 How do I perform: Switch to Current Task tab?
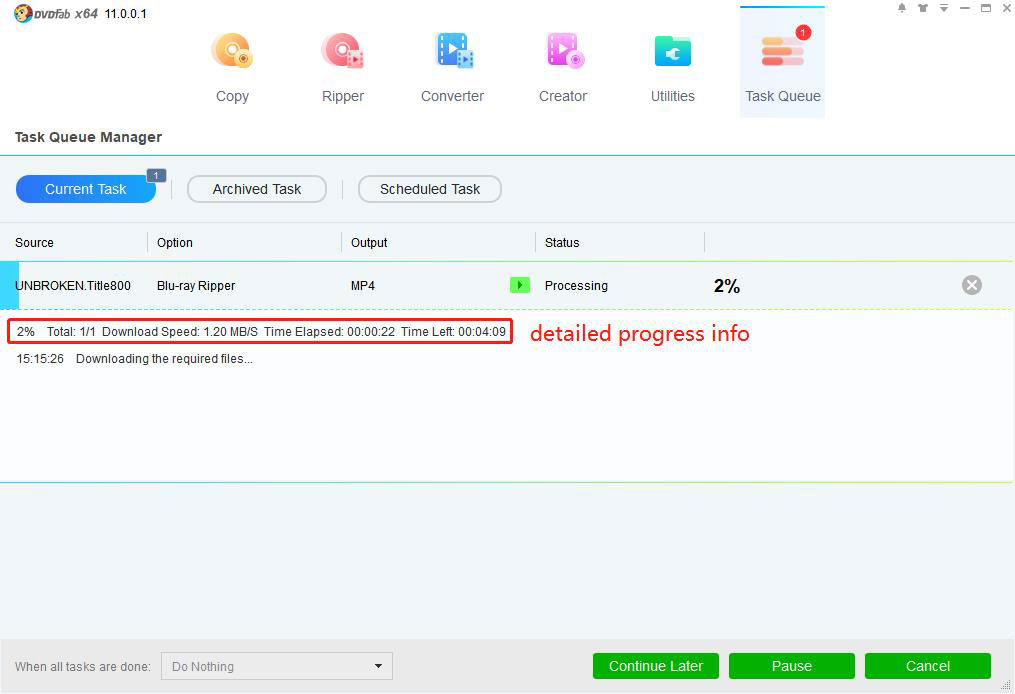85,189
